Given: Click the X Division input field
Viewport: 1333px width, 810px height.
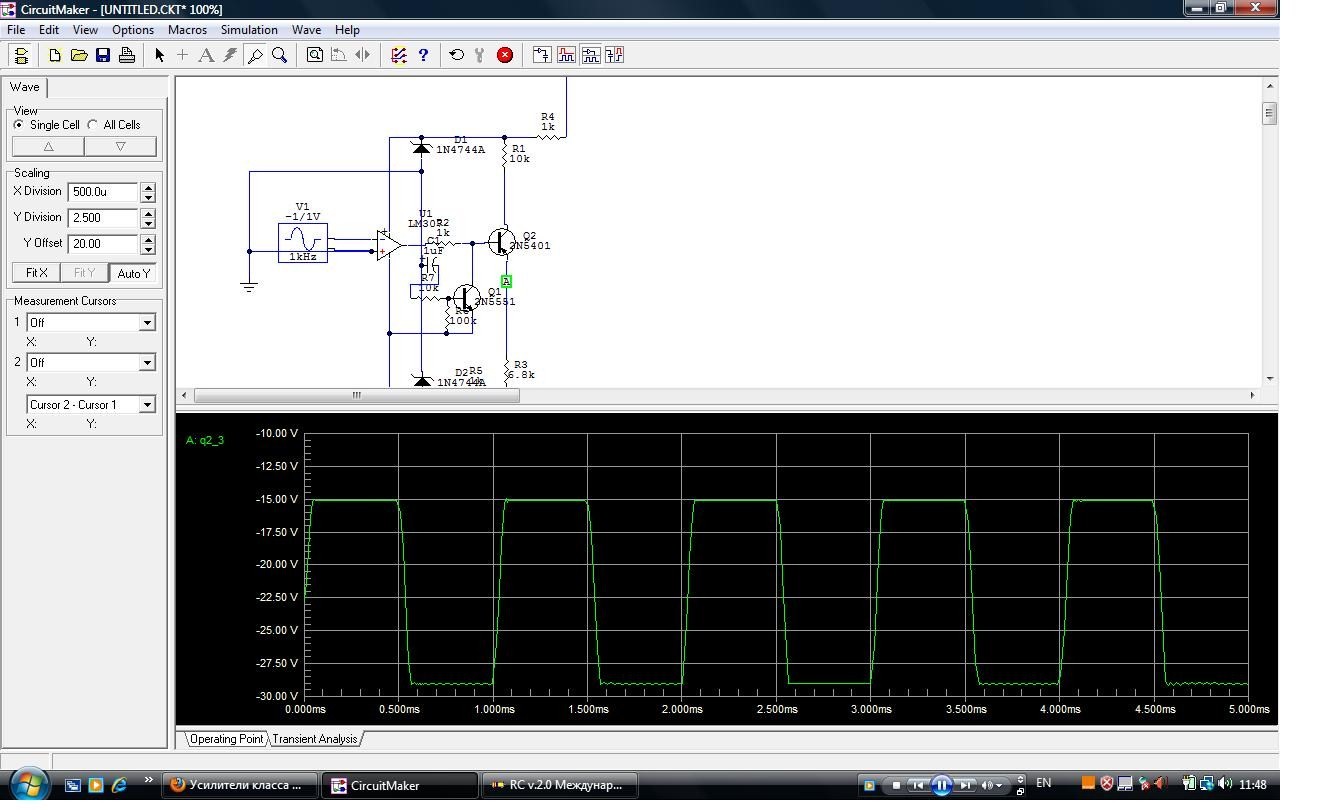Looking at the screenshot, I should pos(103,191).
